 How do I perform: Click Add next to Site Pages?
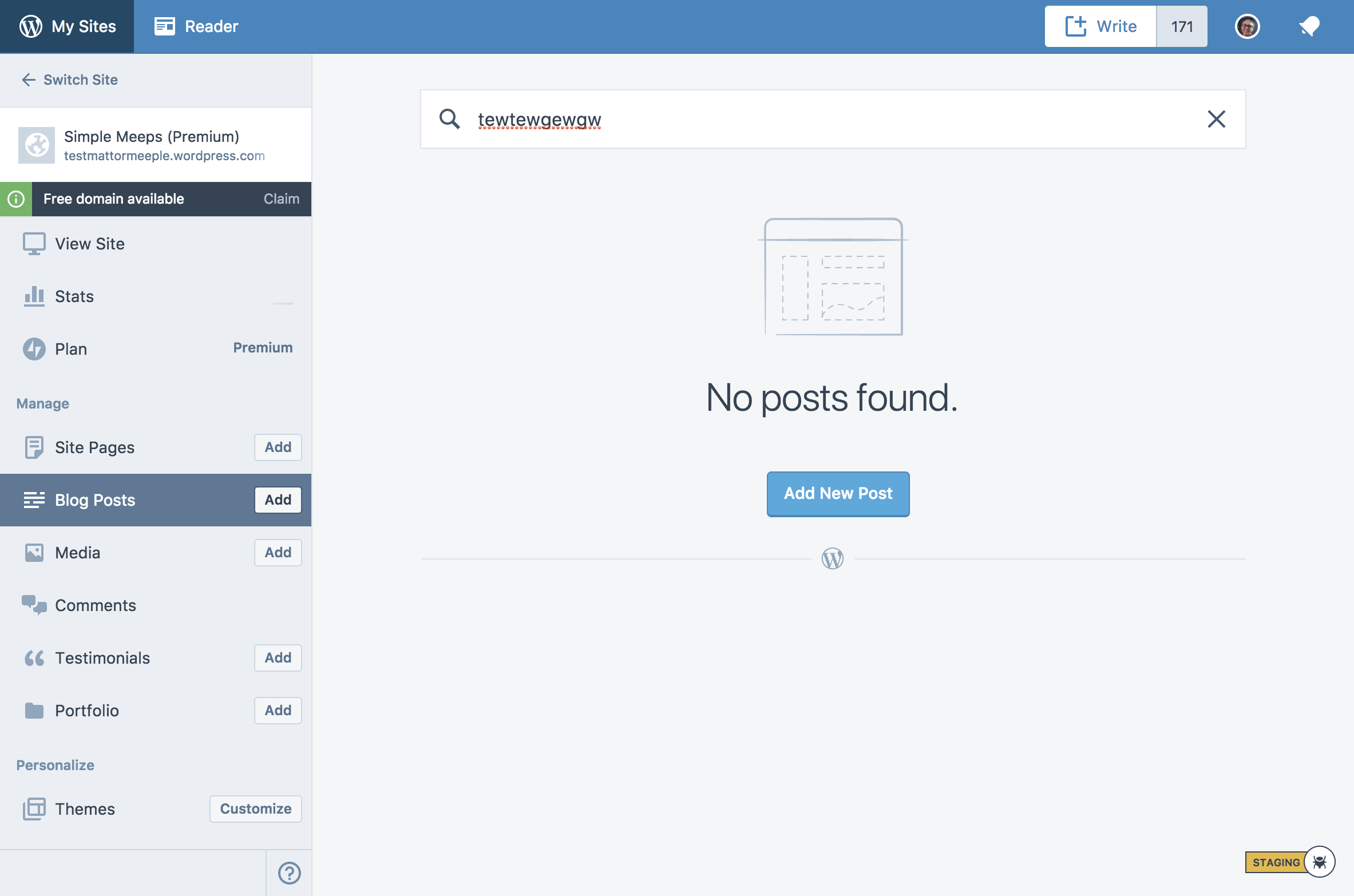[278, 447]
